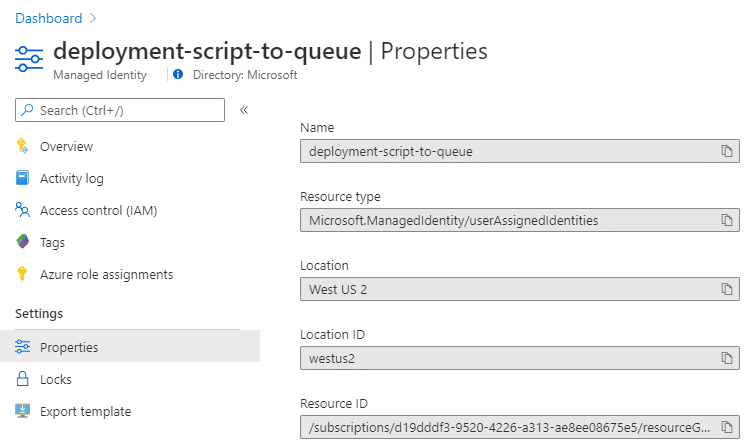Select Properties under Settings
This screenshot has width=753, height=445.
point(130,347)
